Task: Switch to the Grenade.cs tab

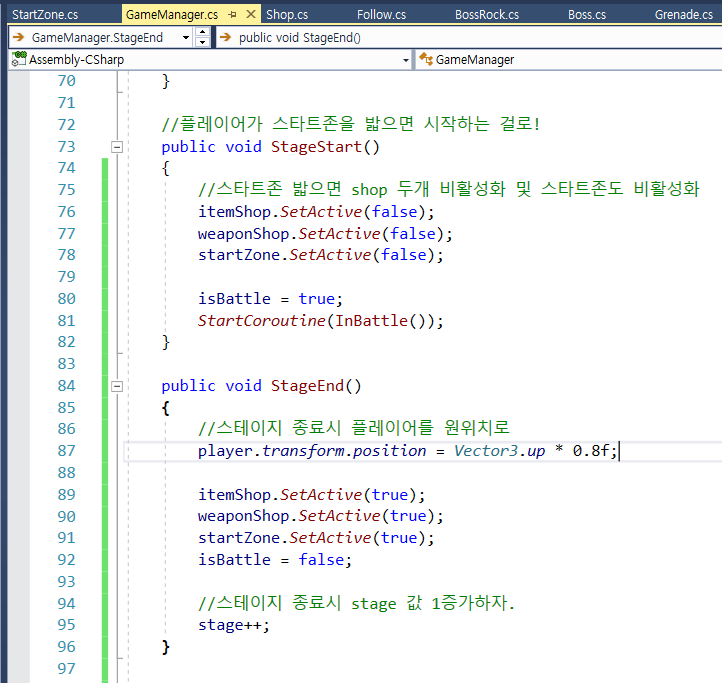Action: (x=684, y=15)
